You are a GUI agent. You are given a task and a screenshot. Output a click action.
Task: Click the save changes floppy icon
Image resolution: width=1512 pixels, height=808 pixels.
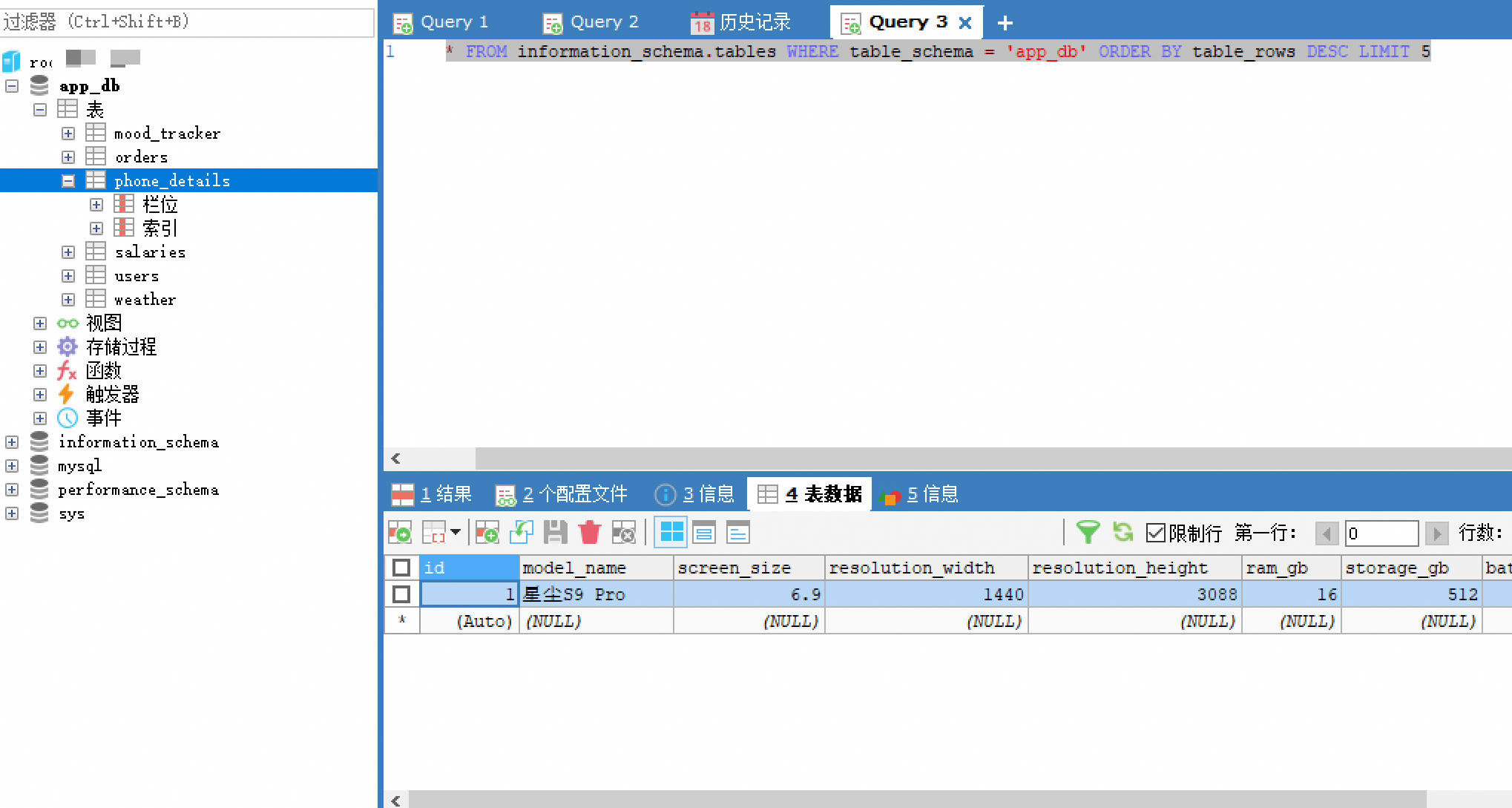point(555,532)
